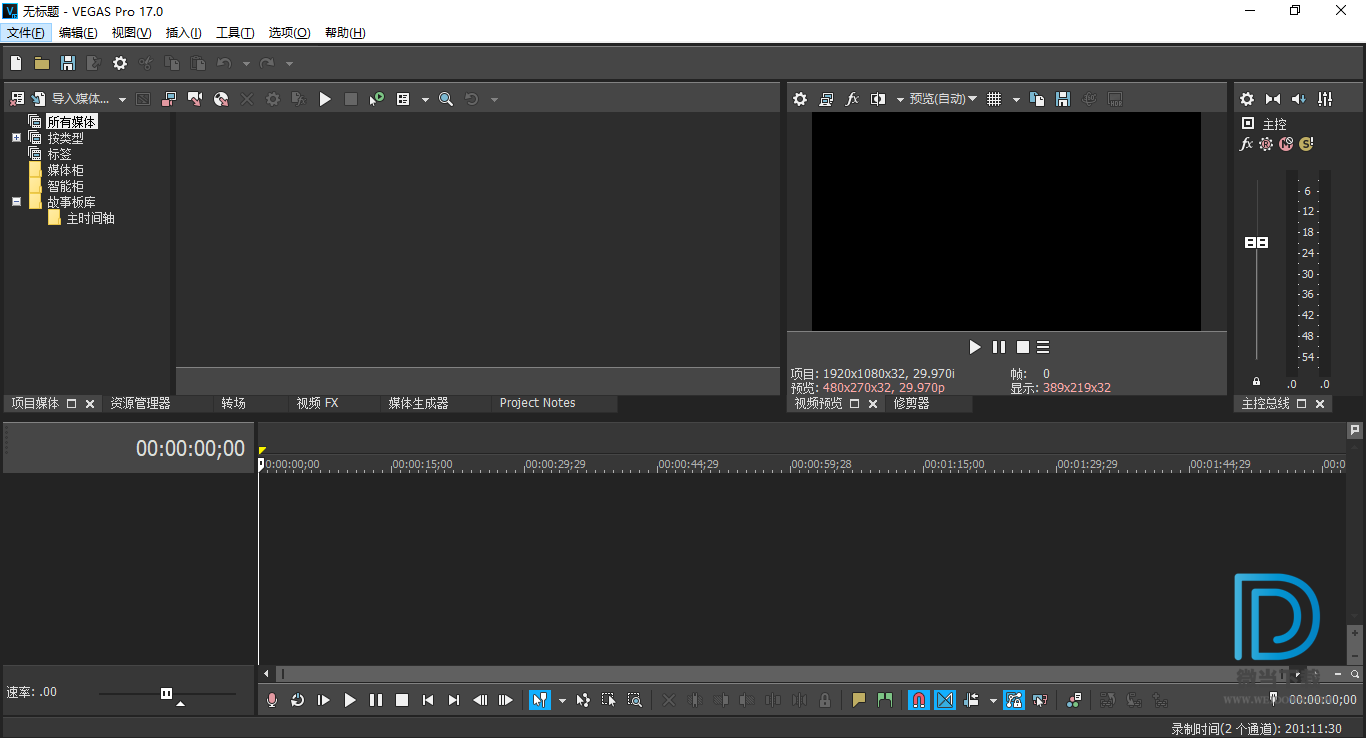Toggle snapping magnet icon in timeline toolbar
This screenshot has width=1366, height=738.
pos(918,700)
